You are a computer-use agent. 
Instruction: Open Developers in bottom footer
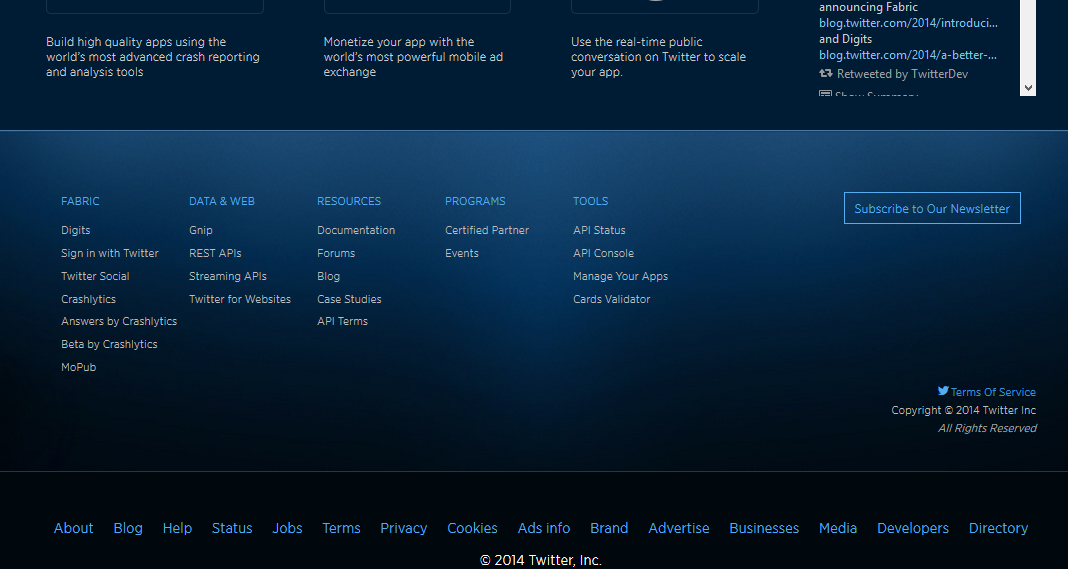pyautogui.click(x=913, y=528)
